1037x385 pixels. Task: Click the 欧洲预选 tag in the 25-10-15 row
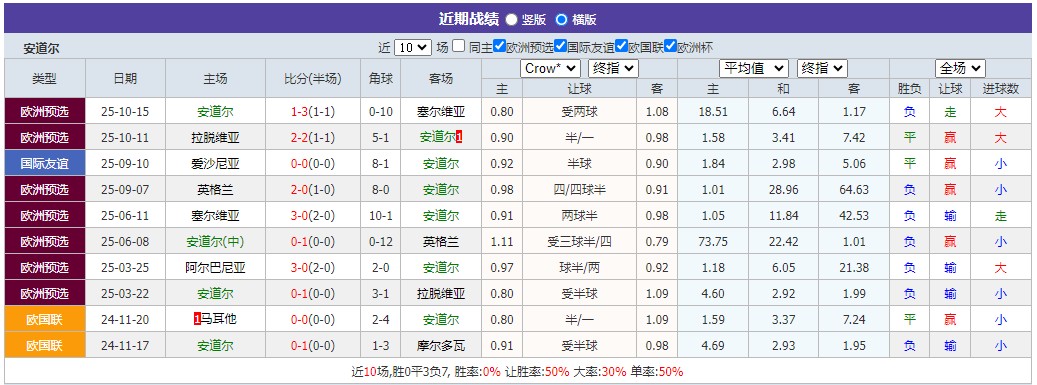(45, 112)
